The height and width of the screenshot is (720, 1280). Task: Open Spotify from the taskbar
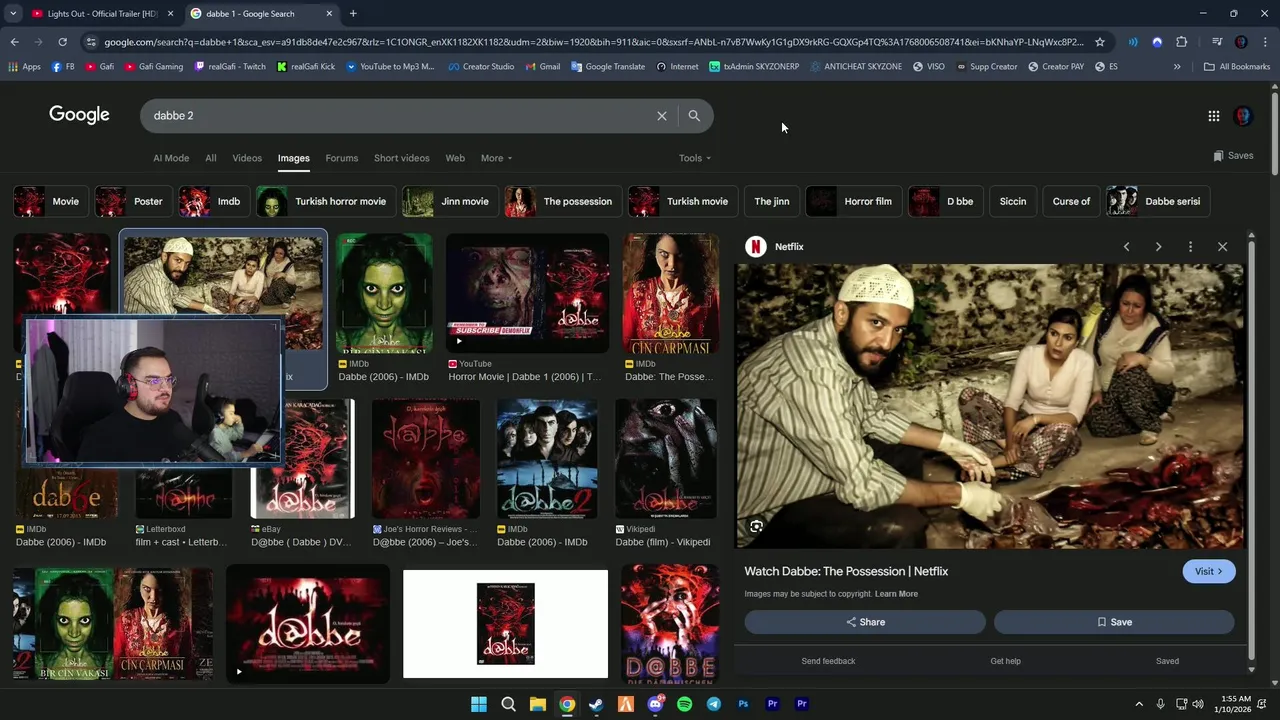(684, 704)
